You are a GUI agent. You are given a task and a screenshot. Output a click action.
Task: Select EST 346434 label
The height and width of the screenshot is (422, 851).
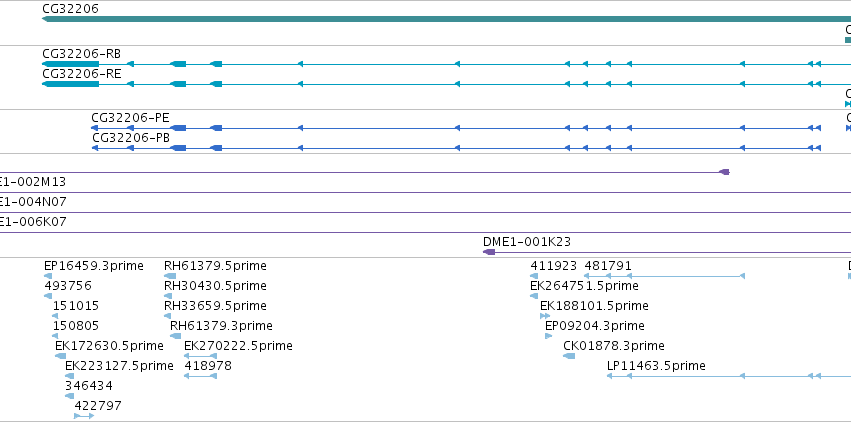(89, 386)
